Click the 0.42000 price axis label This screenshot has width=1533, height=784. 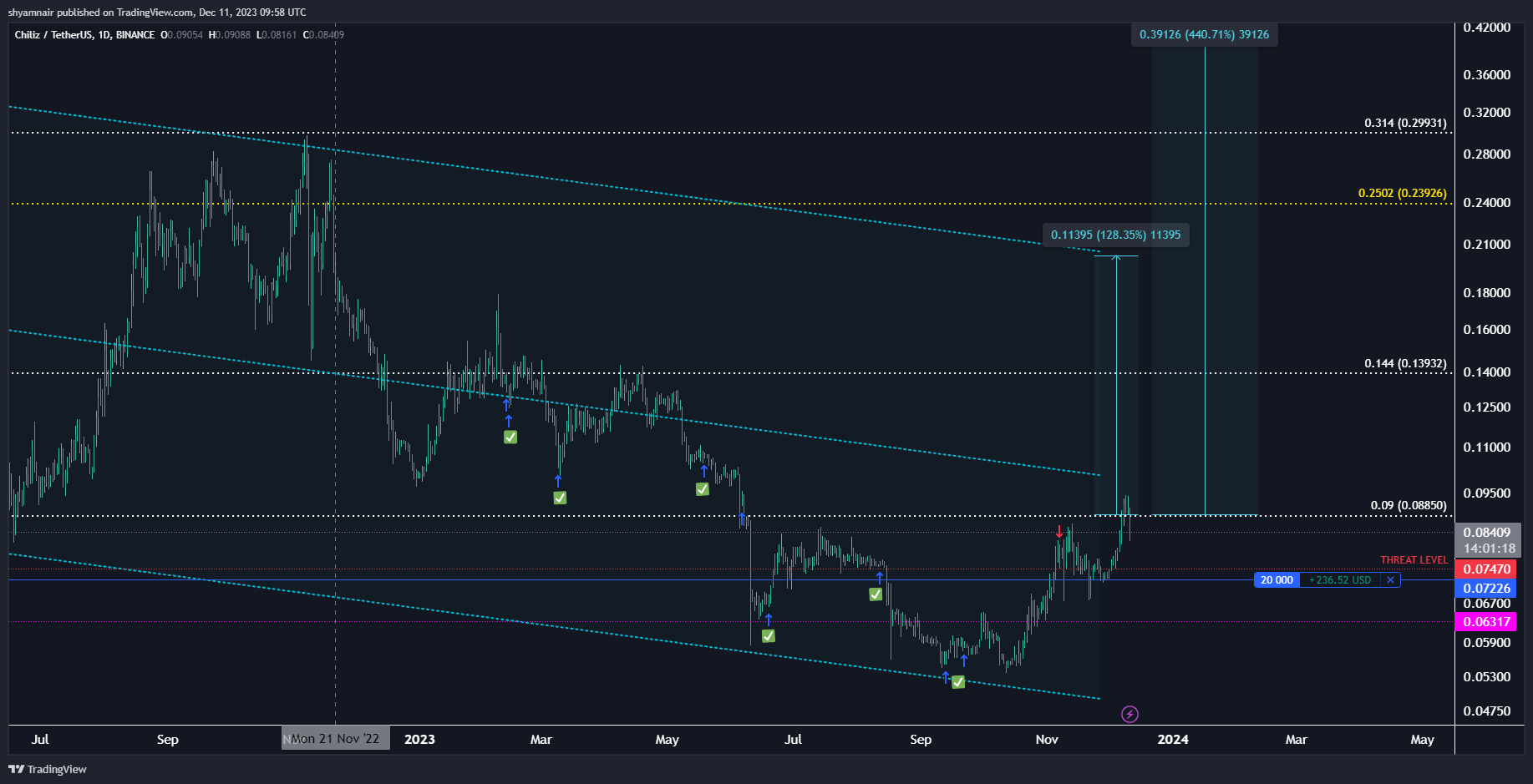click(1487, 28)
